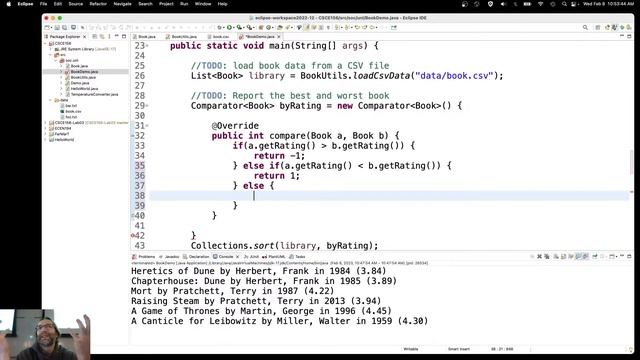
Task: Open the Run menu
Action: (184, 4)
